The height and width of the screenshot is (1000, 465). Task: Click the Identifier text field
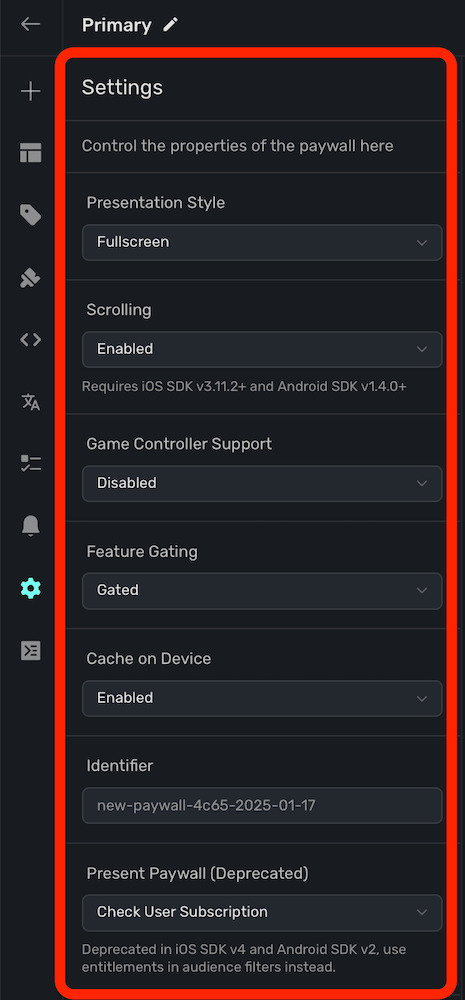coord(262,805)
